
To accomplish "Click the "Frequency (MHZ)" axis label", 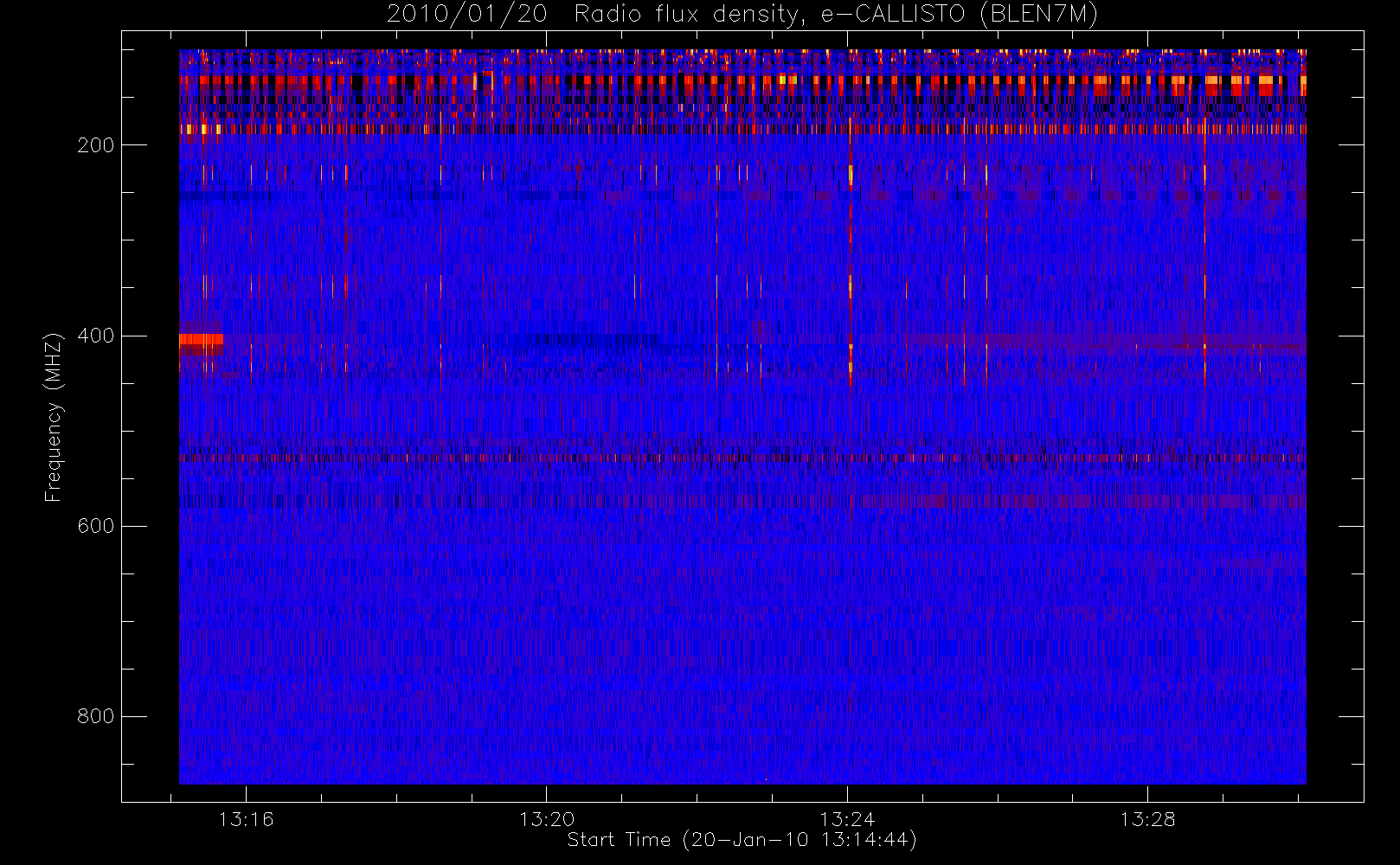I will tap(54, 417).
